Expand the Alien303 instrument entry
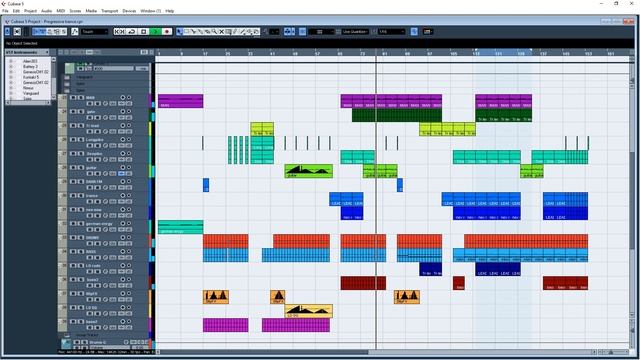Screen dimensions: 640x360 pyautogui.click(x=11, y=61)
